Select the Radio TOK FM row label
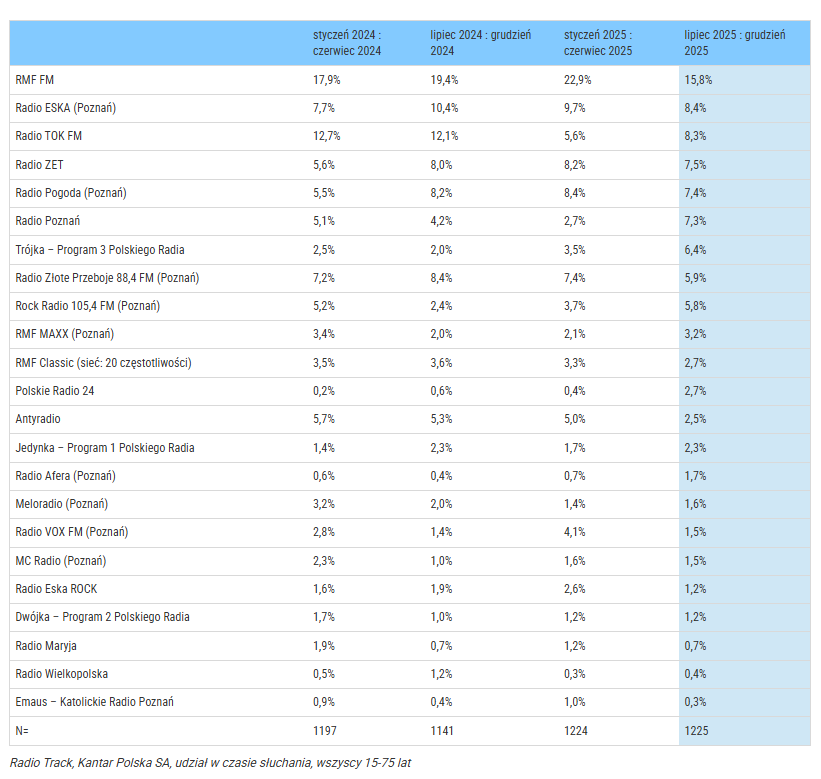 coord(49,136)
